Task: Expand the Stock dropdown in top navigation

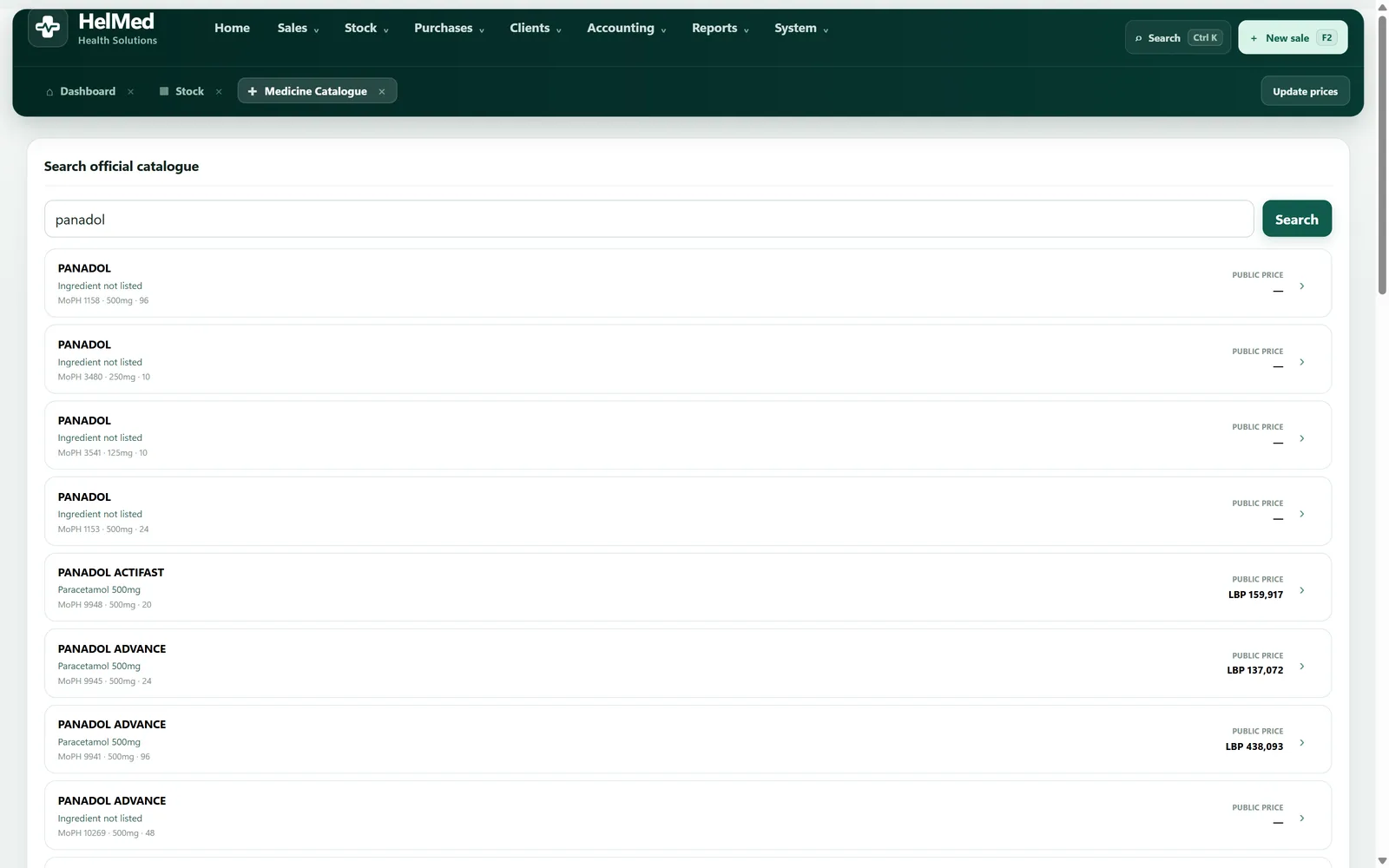Action: [366, 28]
